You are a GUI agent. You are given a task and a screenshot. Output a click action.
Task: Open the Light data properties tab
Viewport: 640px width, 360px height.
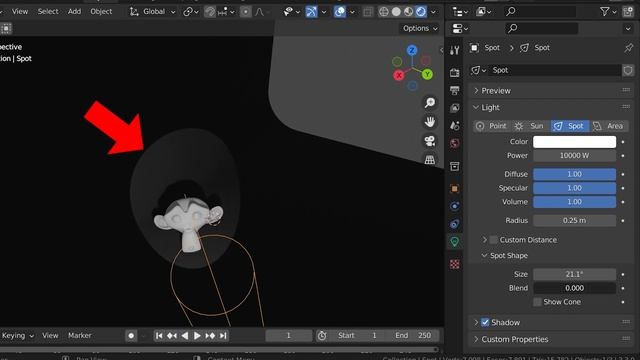(x=455, y=242)
